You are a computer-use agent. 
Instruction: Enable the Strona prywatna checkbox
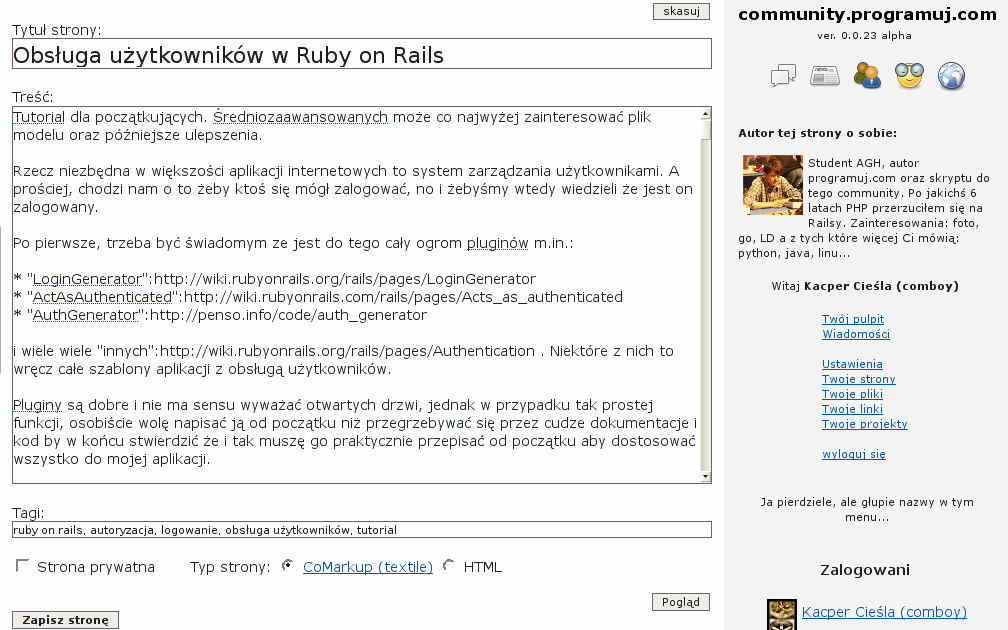click(22, 566)
